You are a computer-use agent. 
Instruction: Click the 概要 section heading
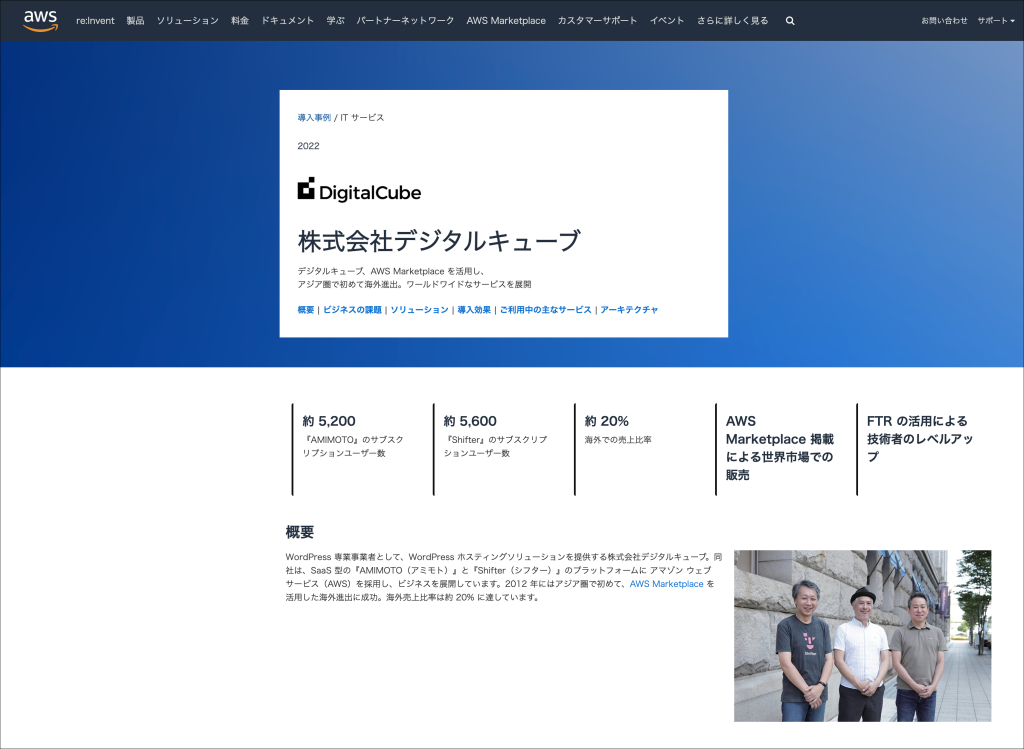click(300, 532)
